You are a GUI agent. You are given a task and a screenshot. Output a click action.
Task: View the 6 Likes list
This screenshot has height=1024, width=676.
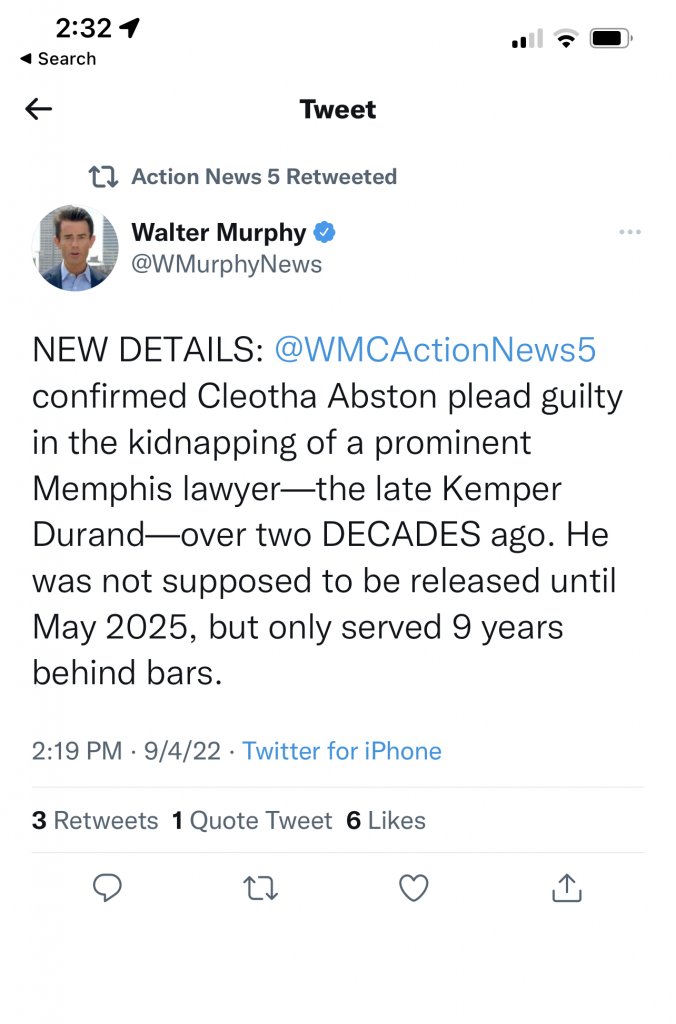coord(386,821)
